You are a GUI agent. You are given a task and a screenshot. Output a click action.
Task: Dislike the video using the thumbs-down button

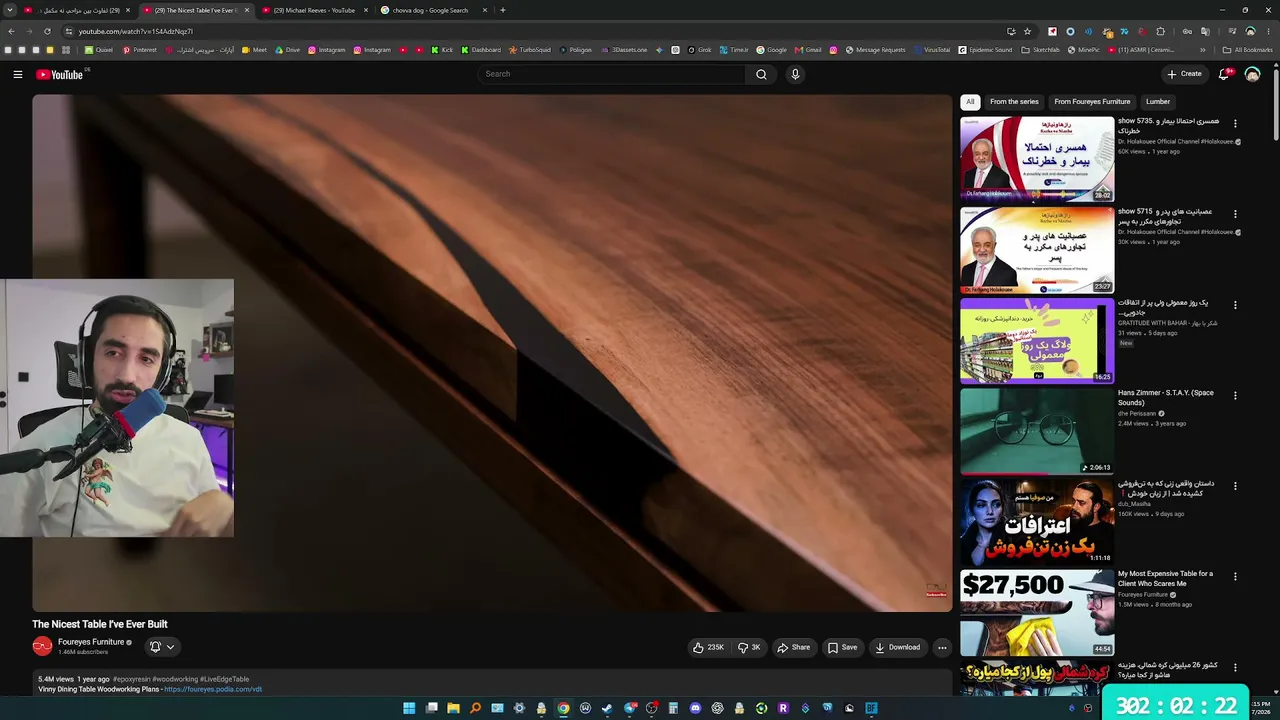pos(749,647)
